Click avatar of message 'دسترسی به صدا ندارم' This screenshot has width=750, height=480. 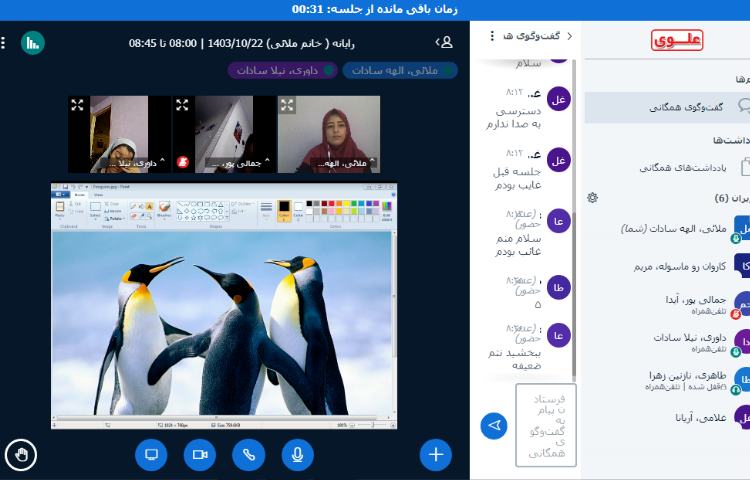[558, 99]
